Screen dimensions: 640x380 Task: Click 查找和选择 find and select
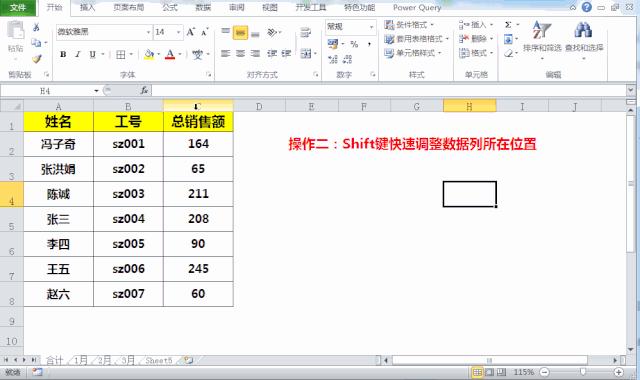(584, 40)
